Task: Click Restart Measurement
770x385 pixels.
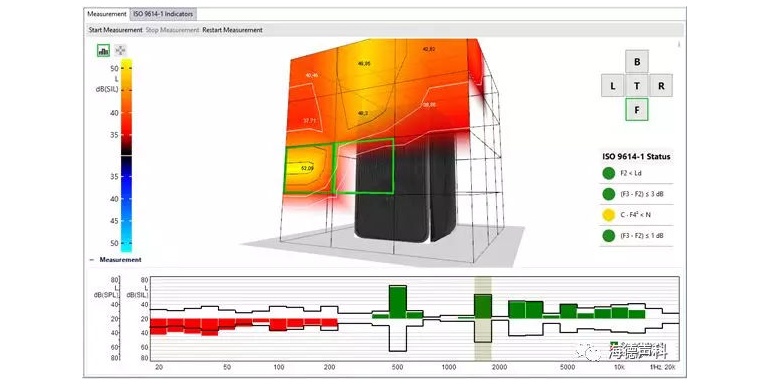Action: tap(232, 30)
